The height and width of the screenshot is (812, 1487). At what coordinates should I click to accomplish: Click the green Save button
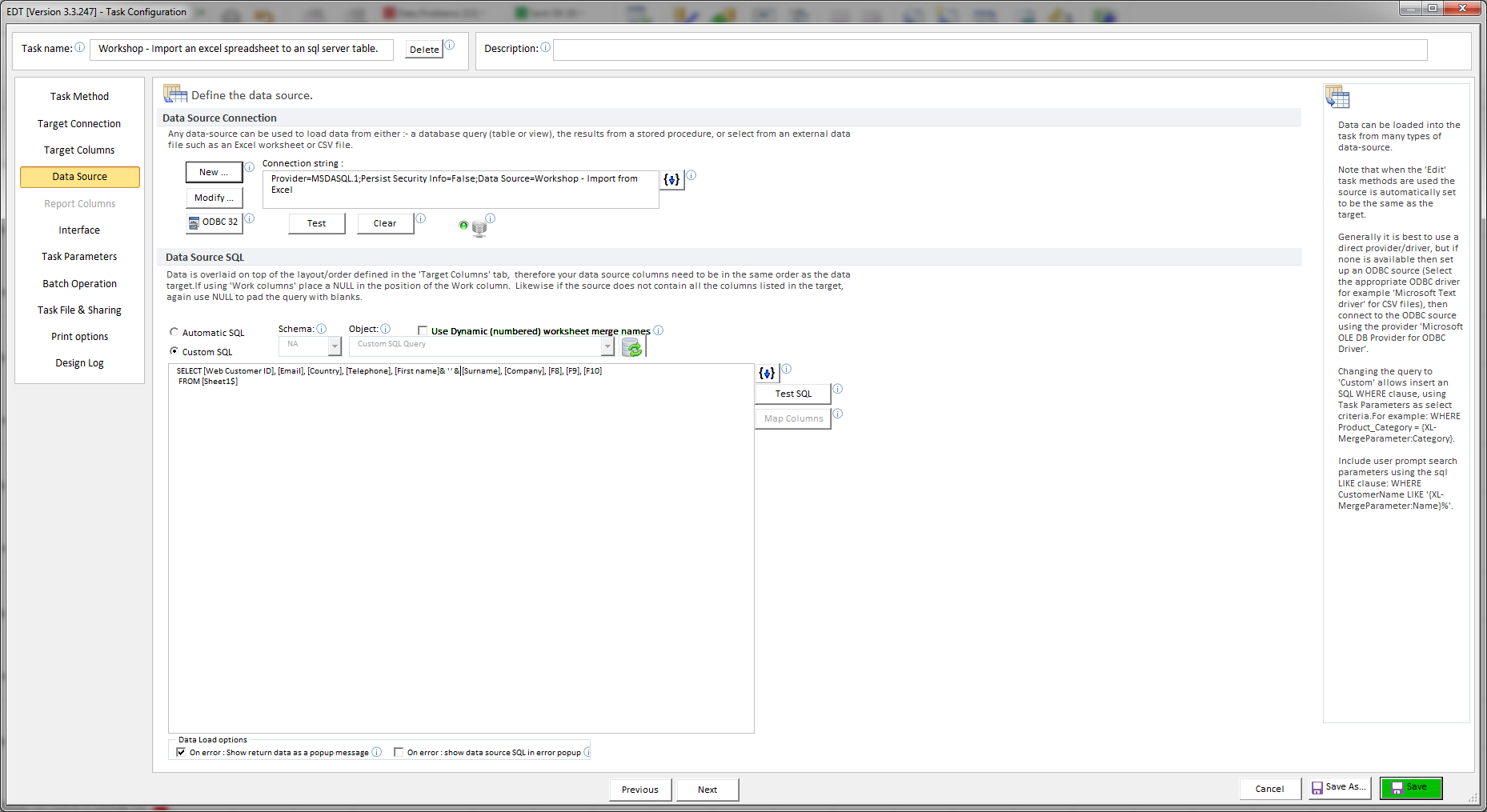pyautogui.click(x=1410, y=788)
